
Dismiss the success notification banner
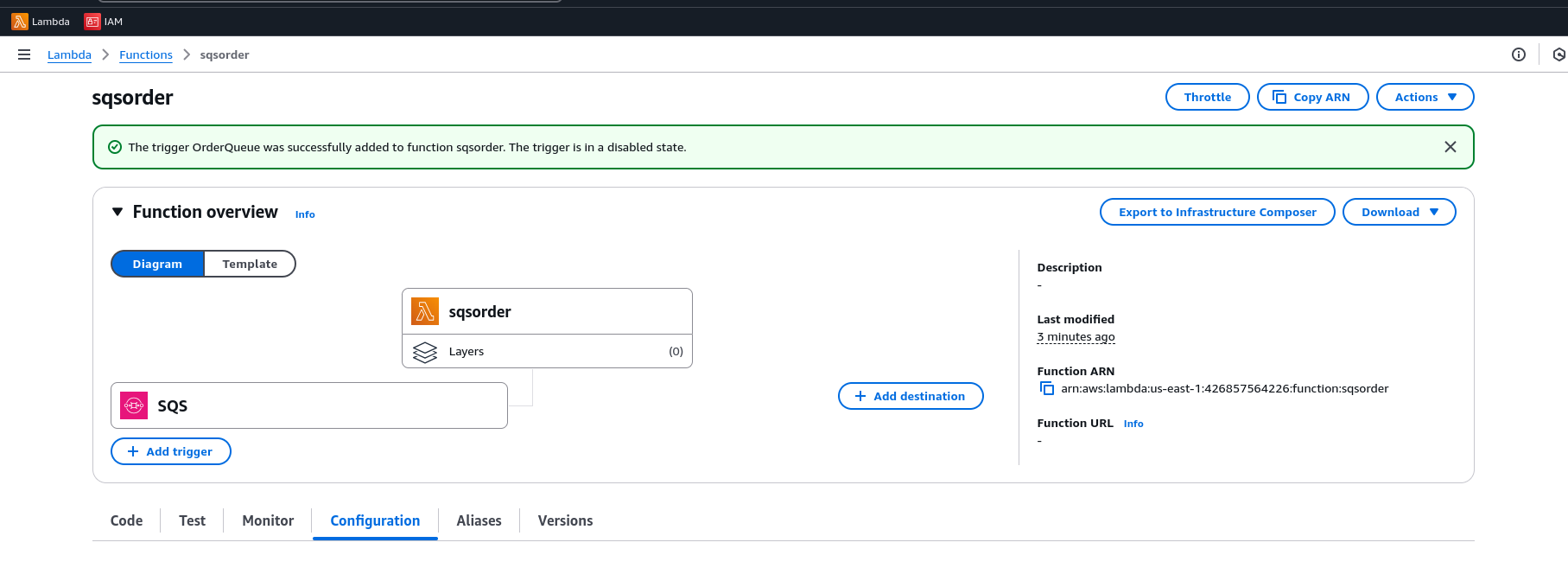coord(1450,147)
